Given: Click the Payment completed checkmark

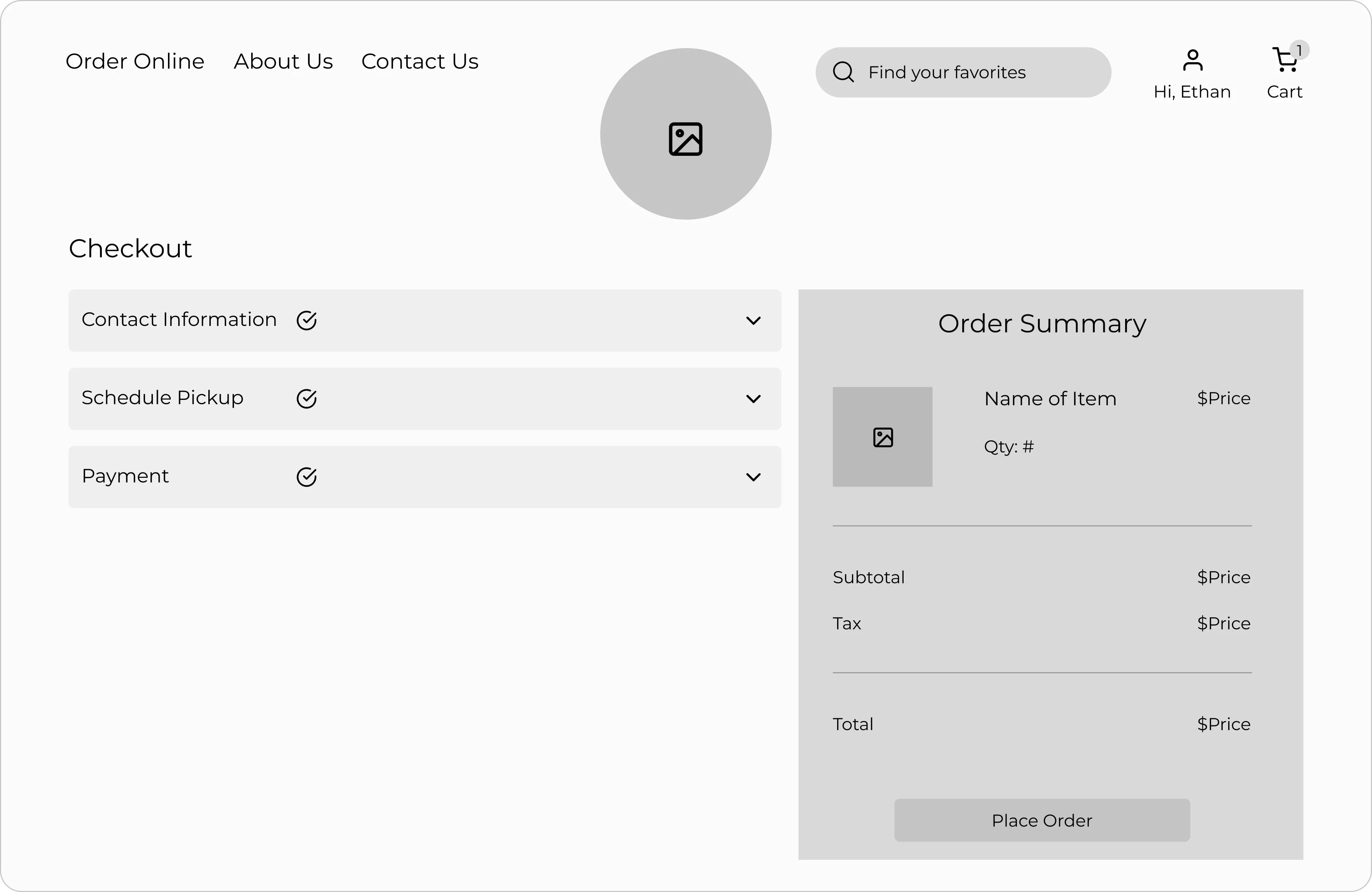Looking at the screenshot, I should (307, 477).
